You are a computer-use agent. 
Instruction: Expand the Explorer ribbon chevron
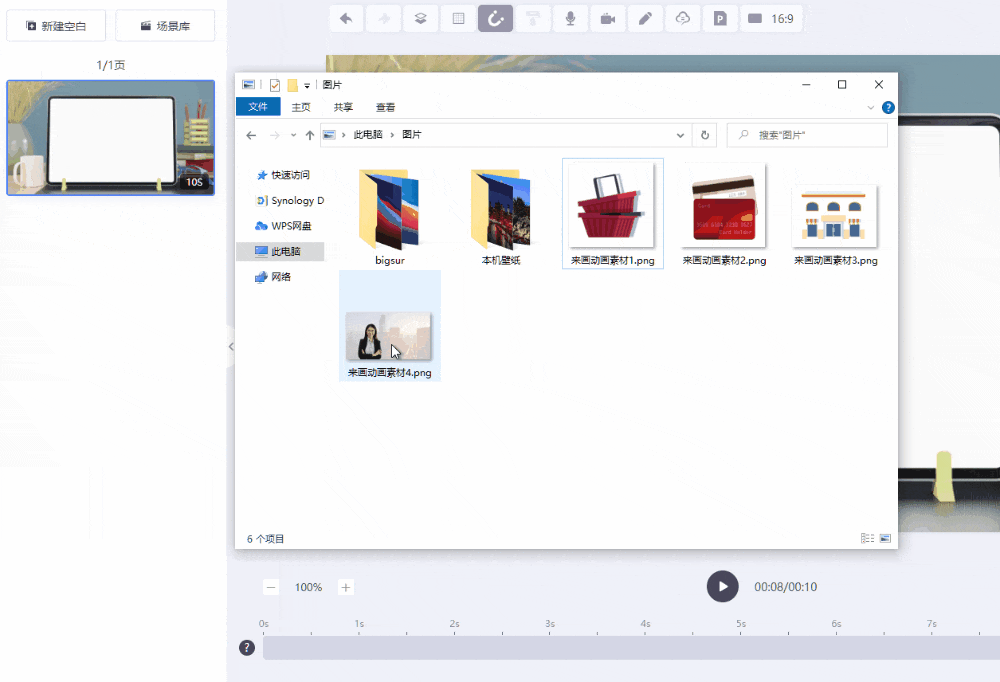[x=870, y=107]
